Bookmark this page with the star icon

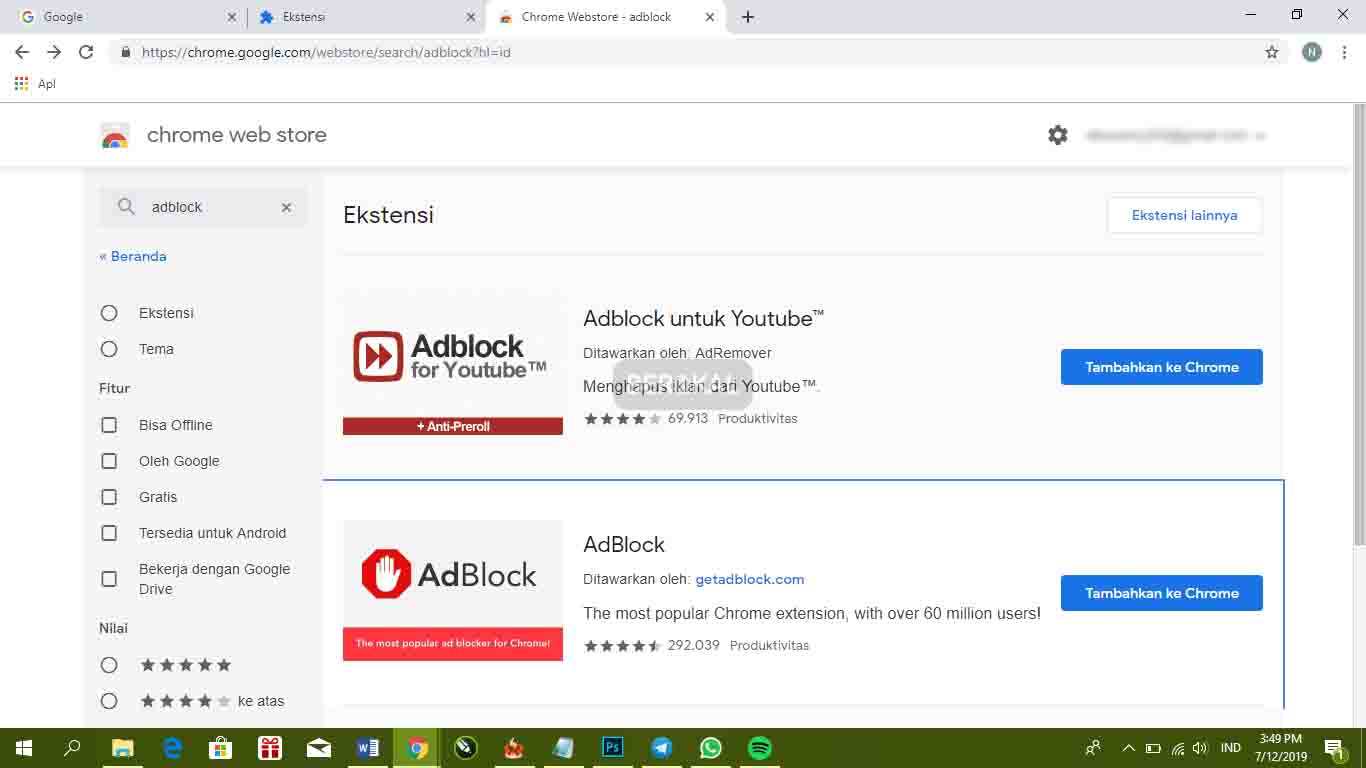[x=1272, y=52]
